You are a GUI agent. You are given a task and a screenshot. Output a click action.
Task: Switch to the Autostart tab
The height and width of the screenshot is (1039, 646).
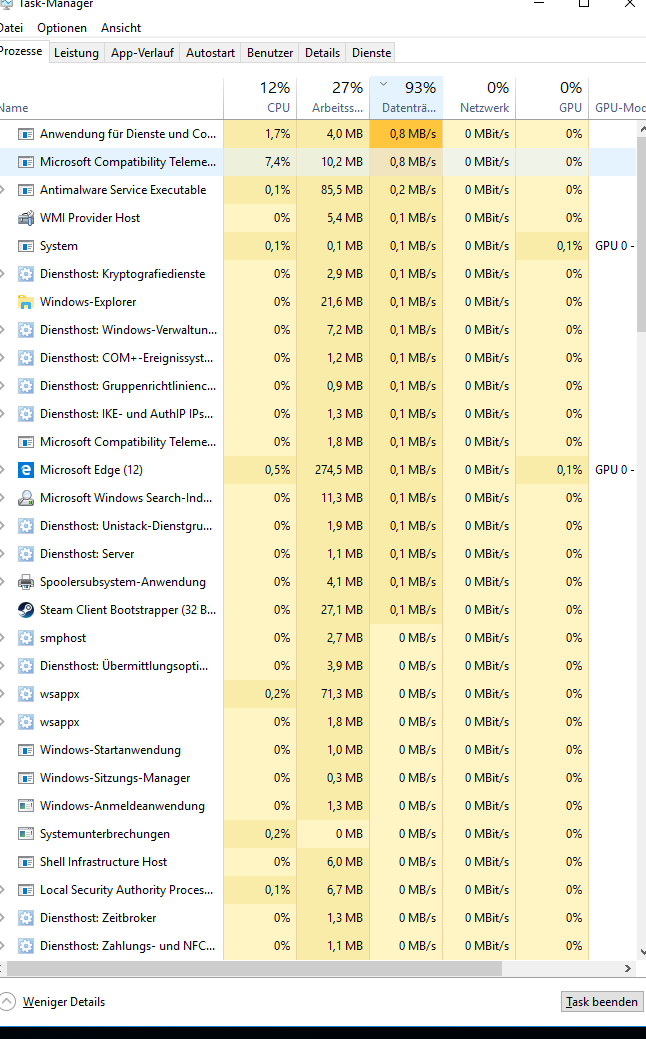(211, 53)
